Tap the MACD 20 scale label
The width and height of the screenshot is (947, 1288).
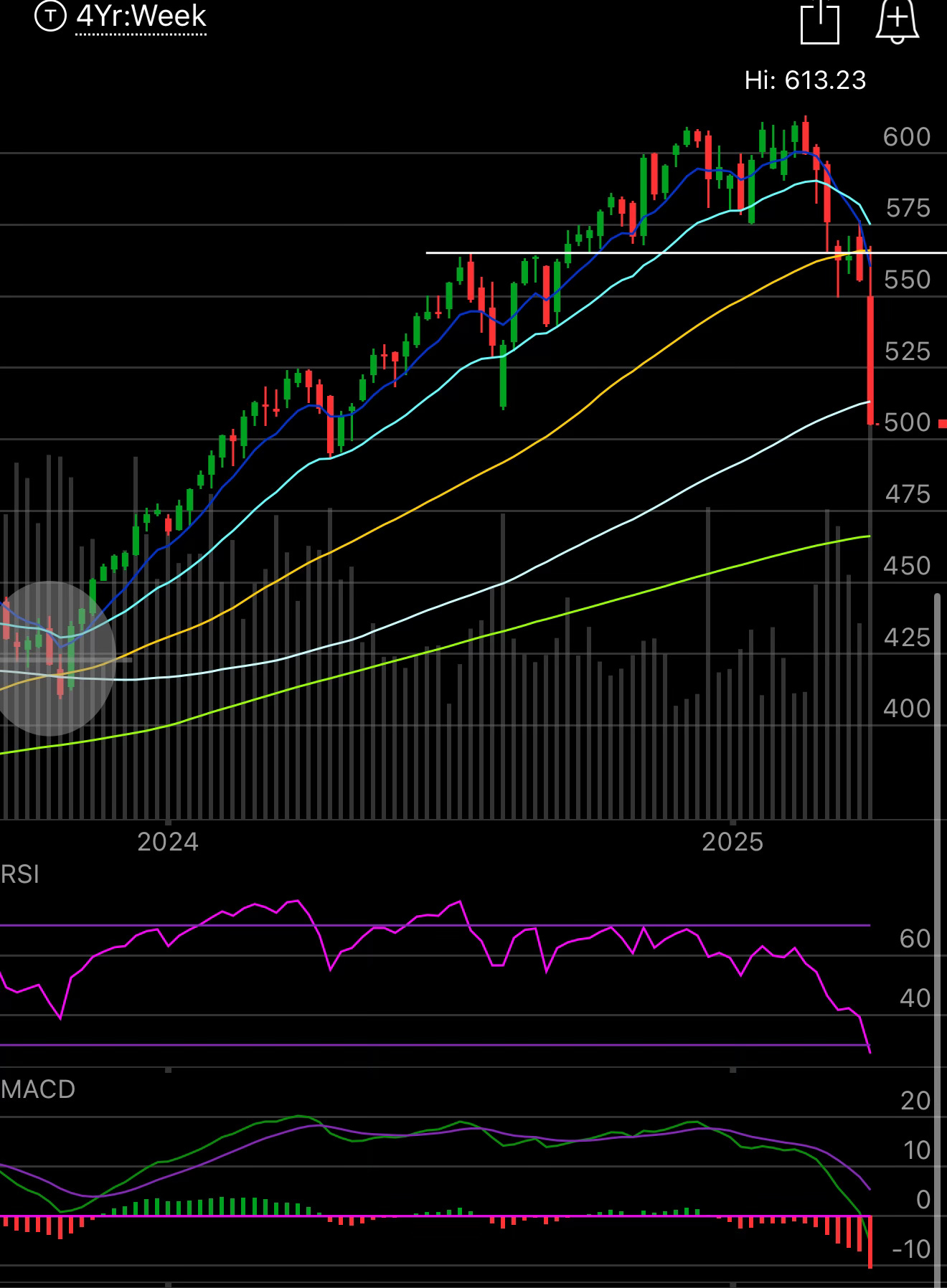tap(915, 1101)
